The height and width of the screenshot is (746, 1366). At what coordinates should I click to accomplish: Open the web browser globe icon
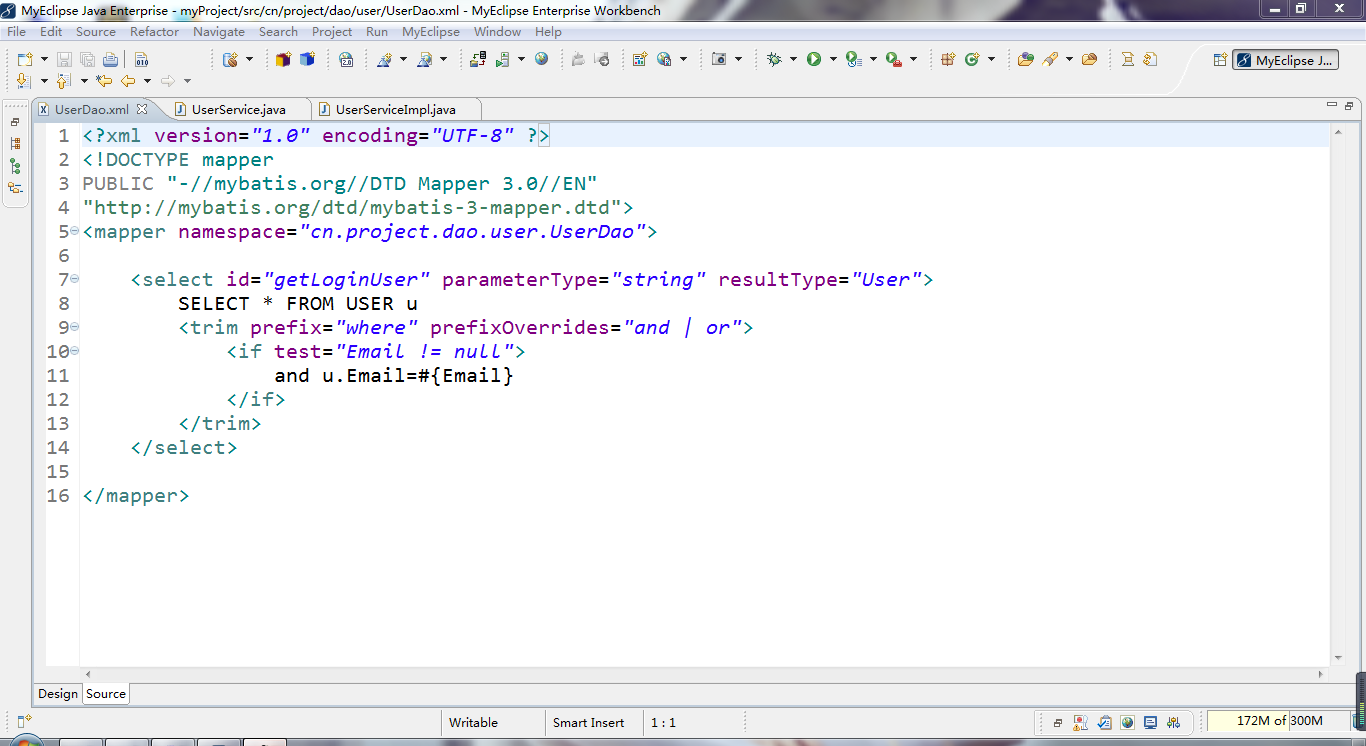(541, 59)
